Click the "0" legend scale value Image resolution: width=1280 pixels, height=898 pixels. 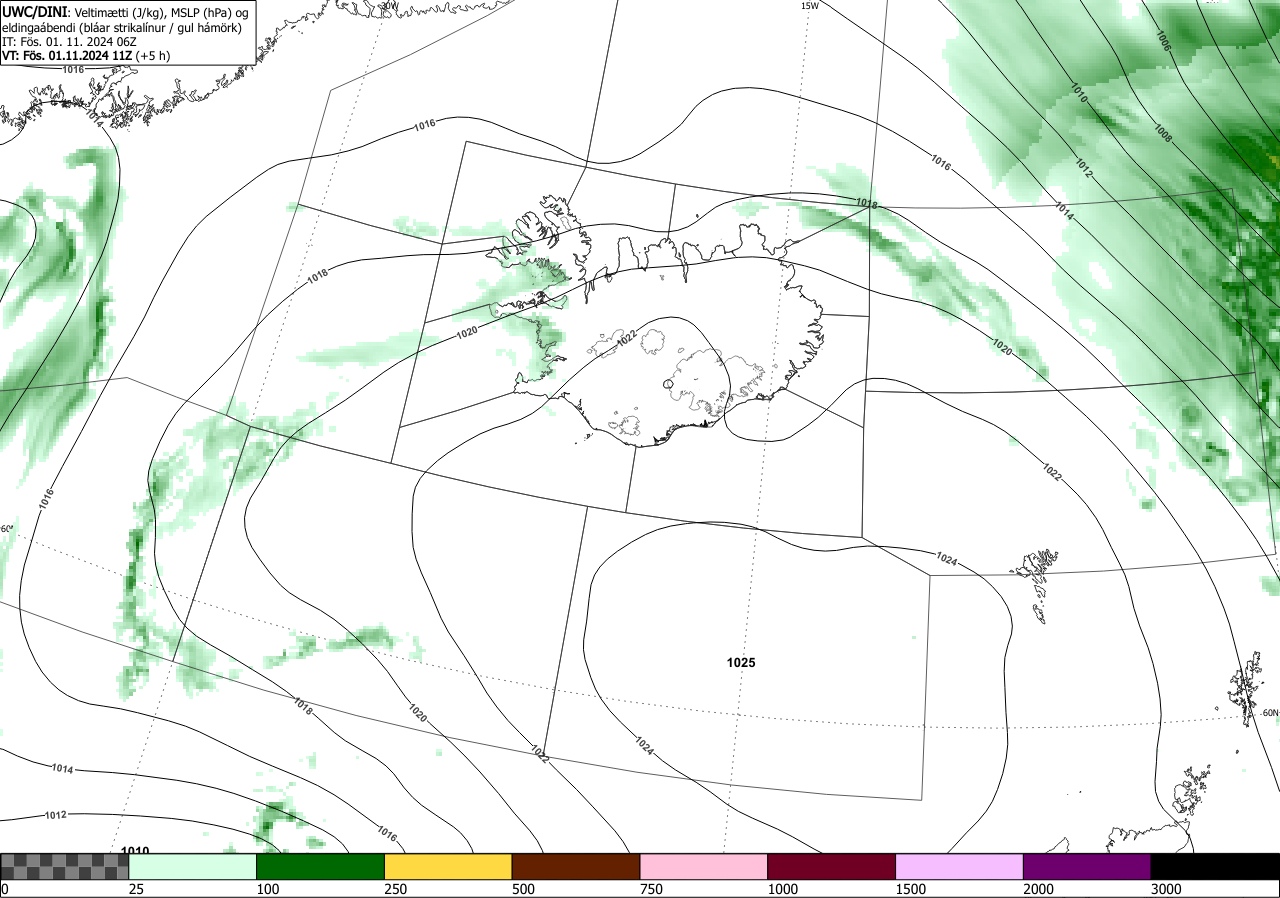click(x=5, y=889)
